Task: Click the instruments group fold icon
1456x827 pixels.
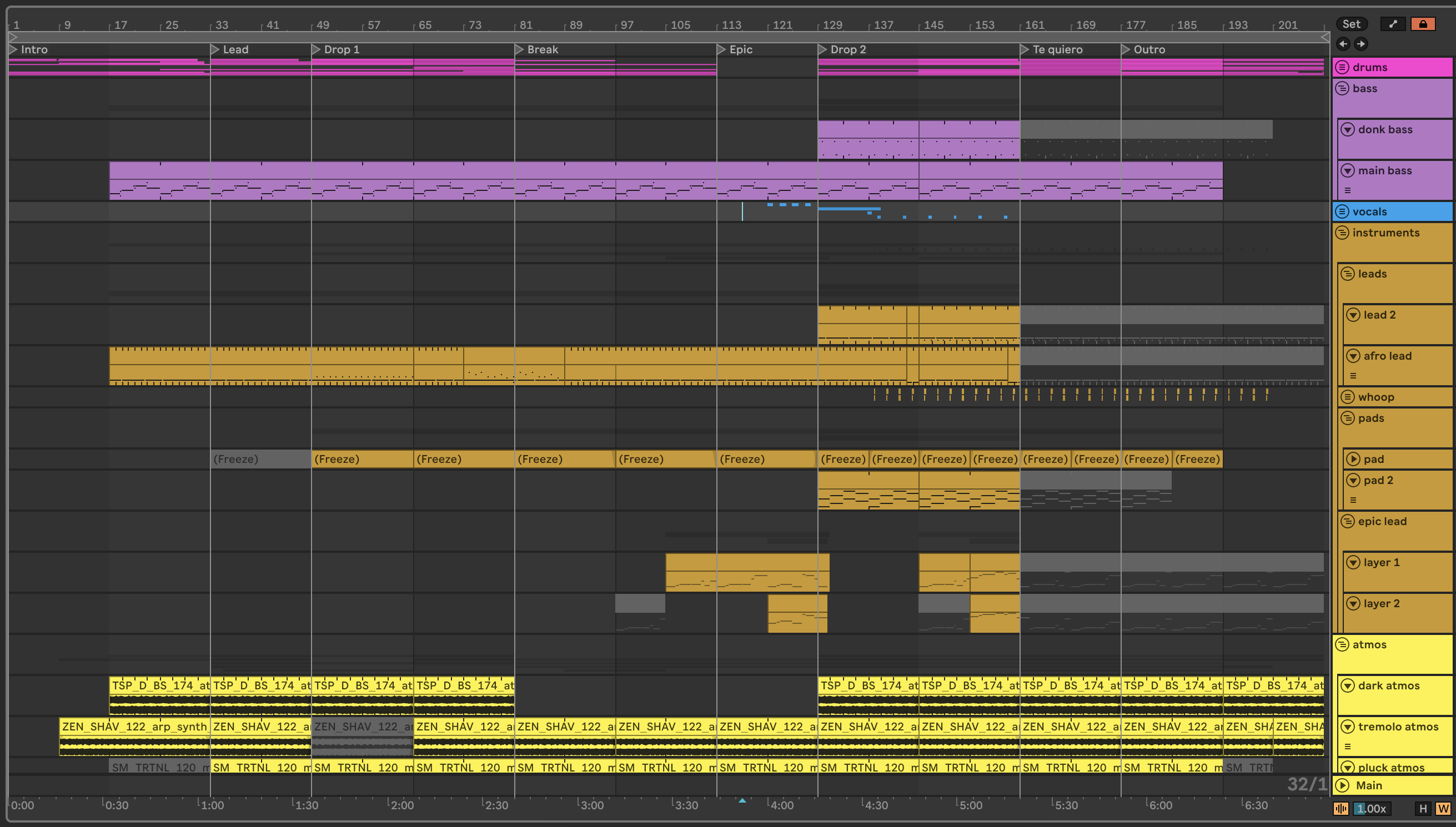Action: (x=1342, y=233)
